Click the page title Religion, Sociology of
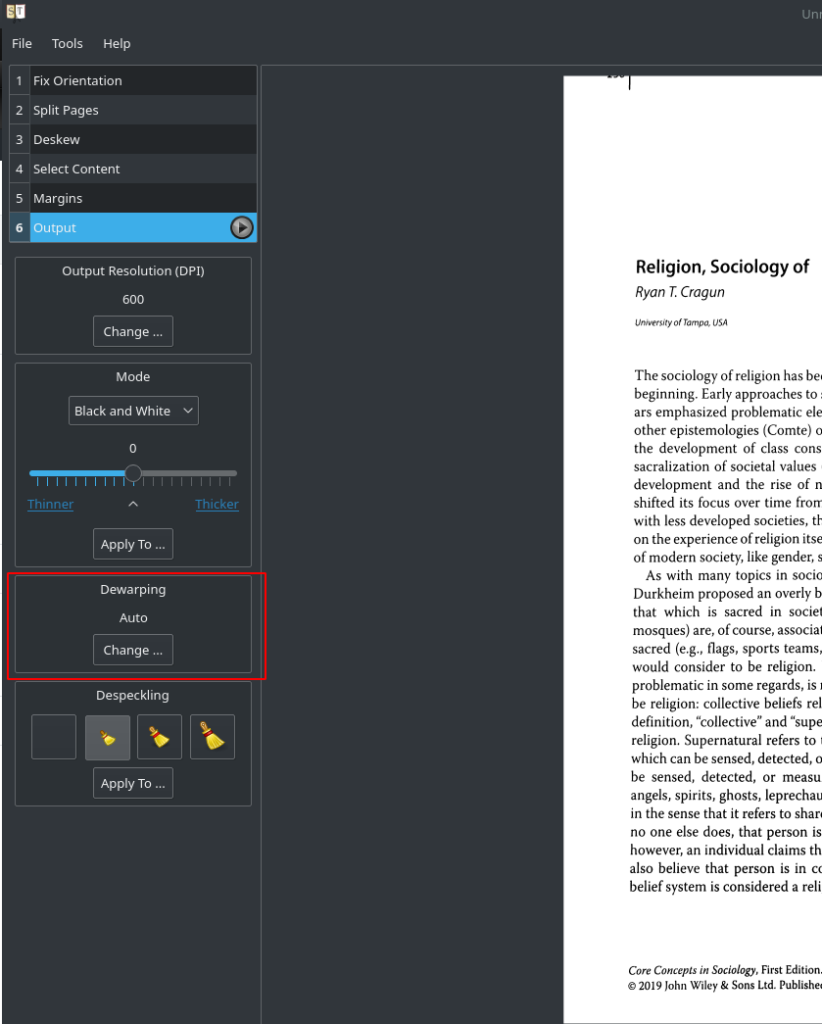This screenshot has height=1024, width=822. click(722, 266)
